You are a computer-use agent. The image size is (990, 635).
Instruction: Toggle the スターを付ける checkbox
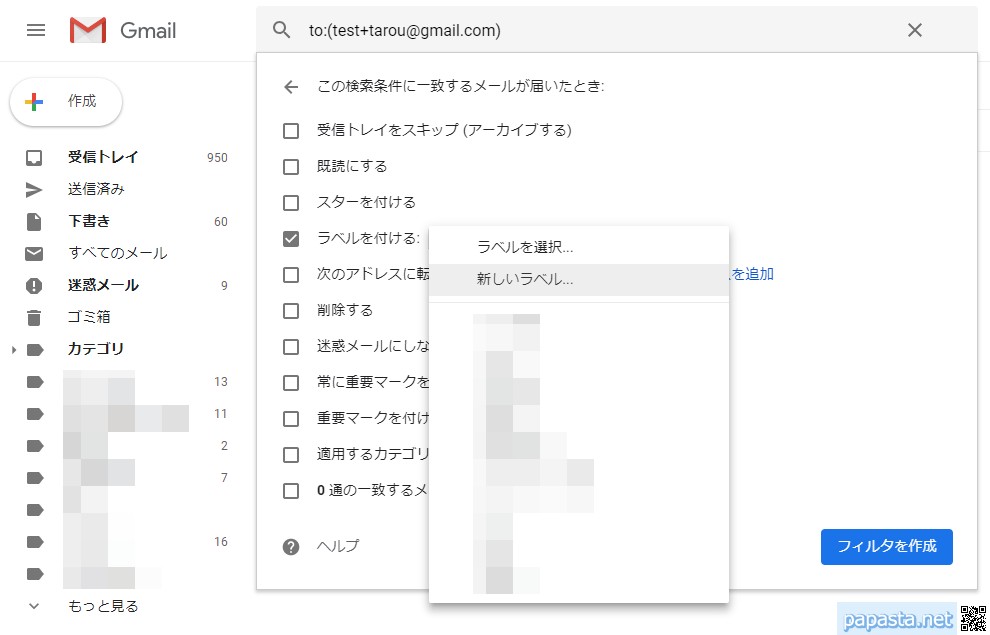coord(291,202)
